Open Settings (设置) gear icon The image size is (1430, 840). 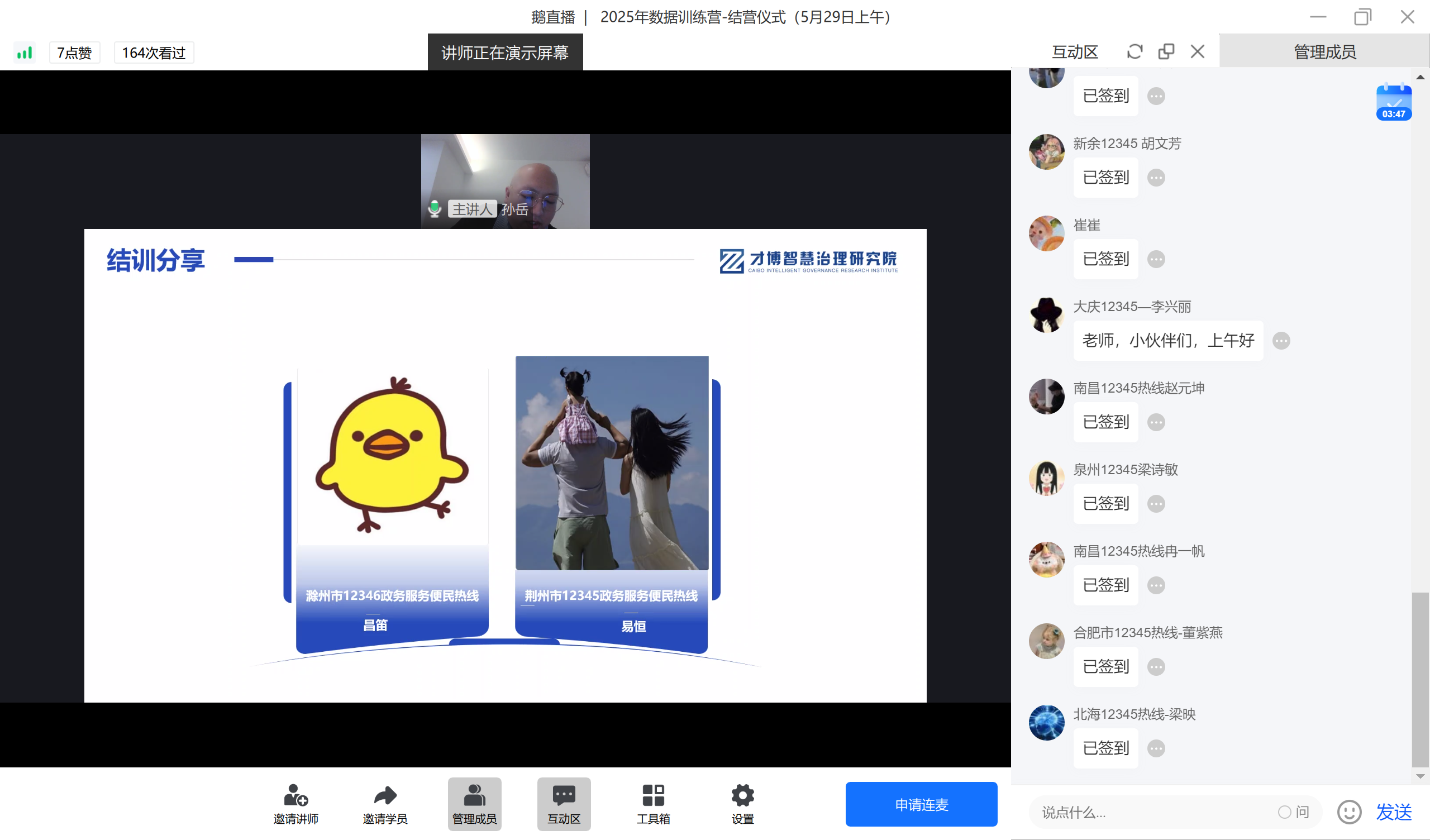coord(742,795)
